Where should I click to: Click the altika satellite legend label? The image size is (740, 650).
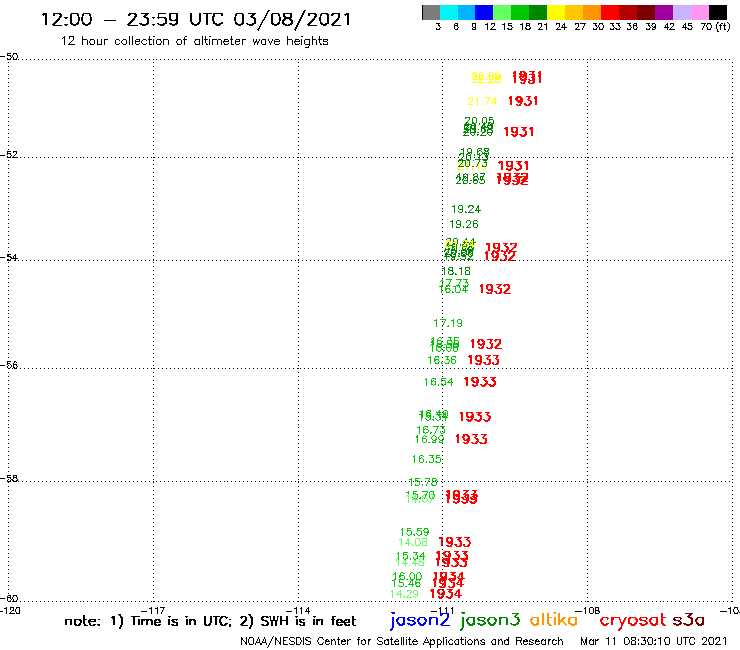tap(554, 620)
